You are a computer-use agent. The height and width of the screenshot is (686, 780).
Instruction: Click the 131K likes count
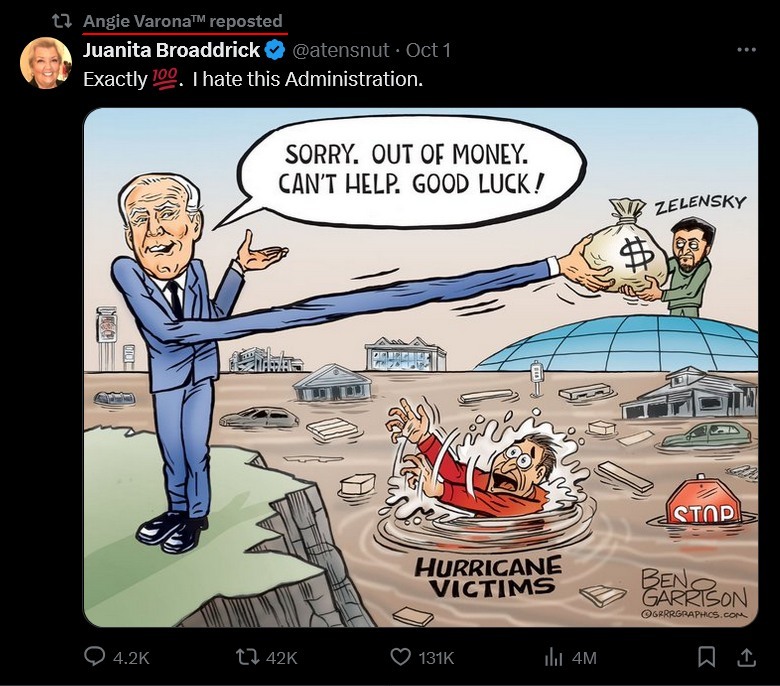[x=436, y=658]
